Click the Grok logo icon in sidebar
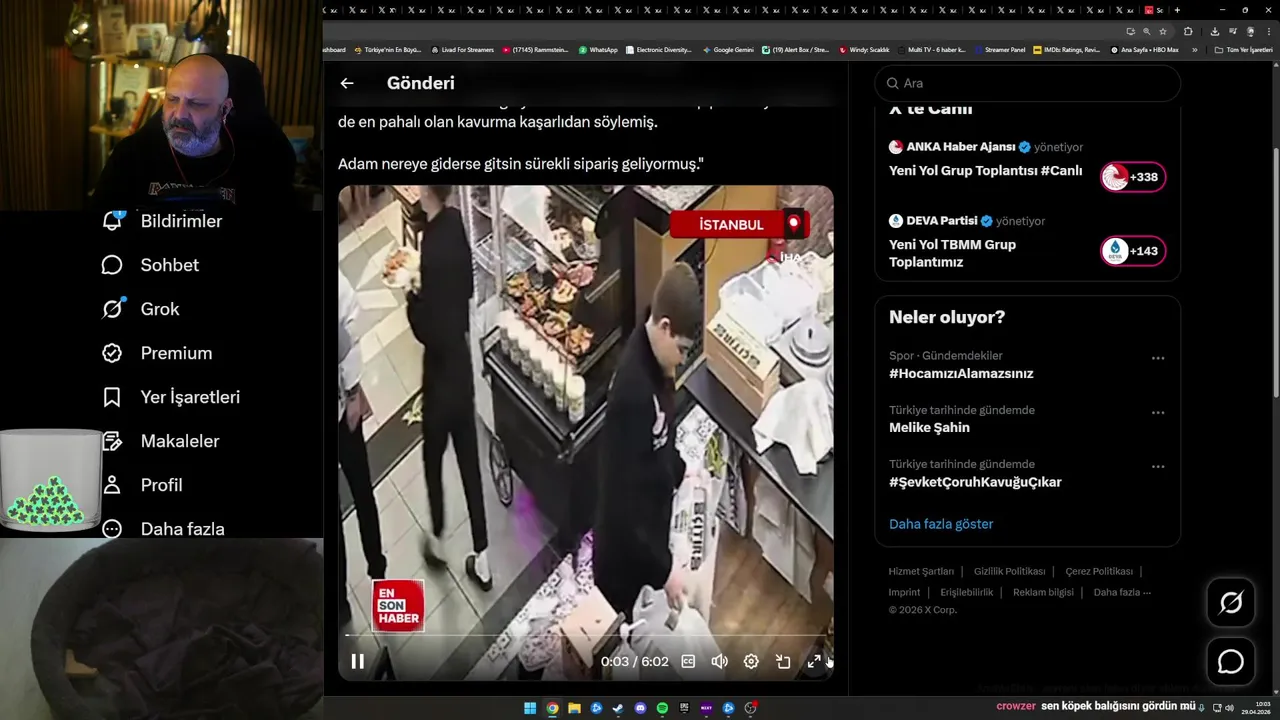The width and height of the screenshot is (1280, 720). click(112, 309)
